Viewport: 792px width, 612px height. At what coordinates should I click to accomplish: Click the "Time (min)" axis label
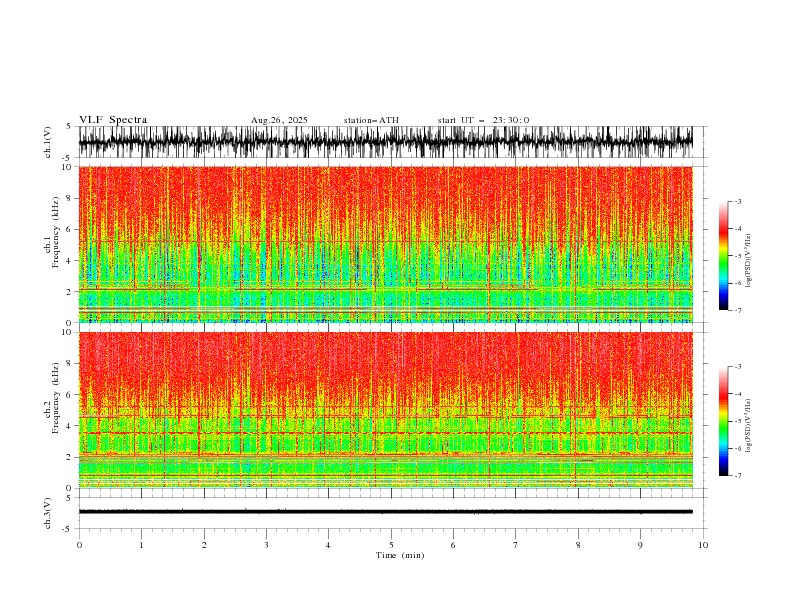tap(400, 555)
